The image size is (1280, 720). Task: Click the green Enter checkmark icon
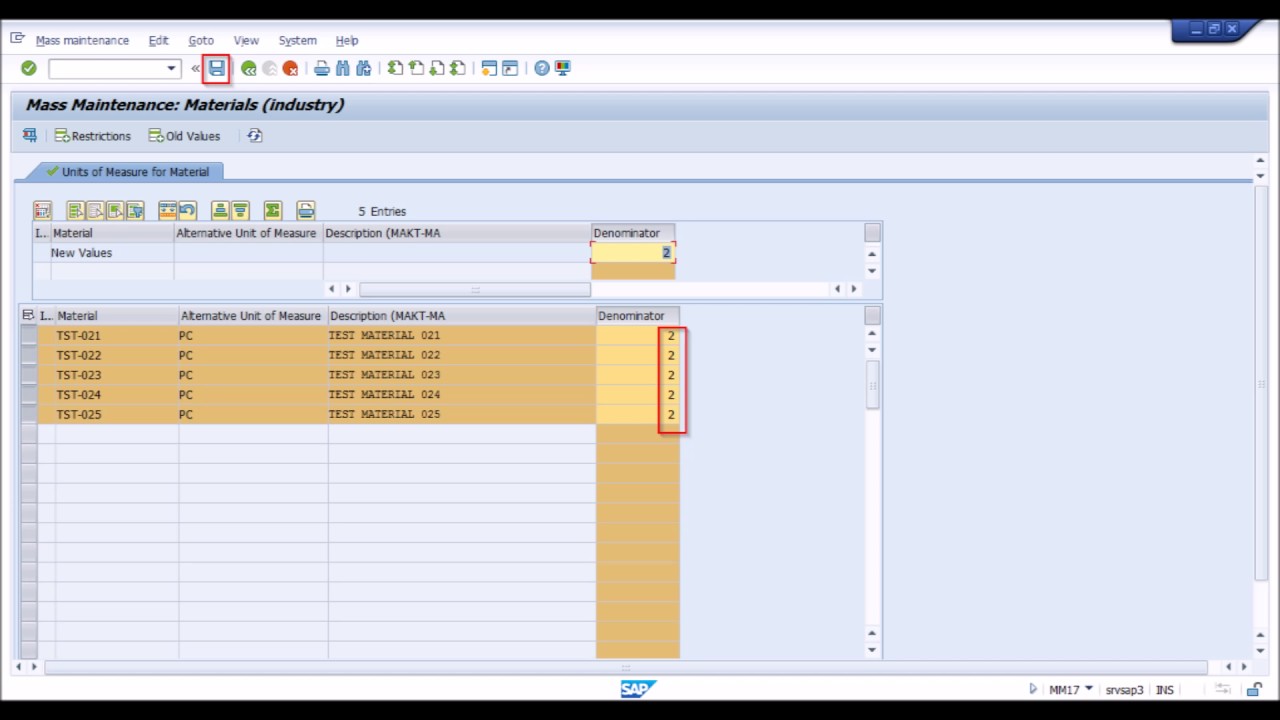29,68
